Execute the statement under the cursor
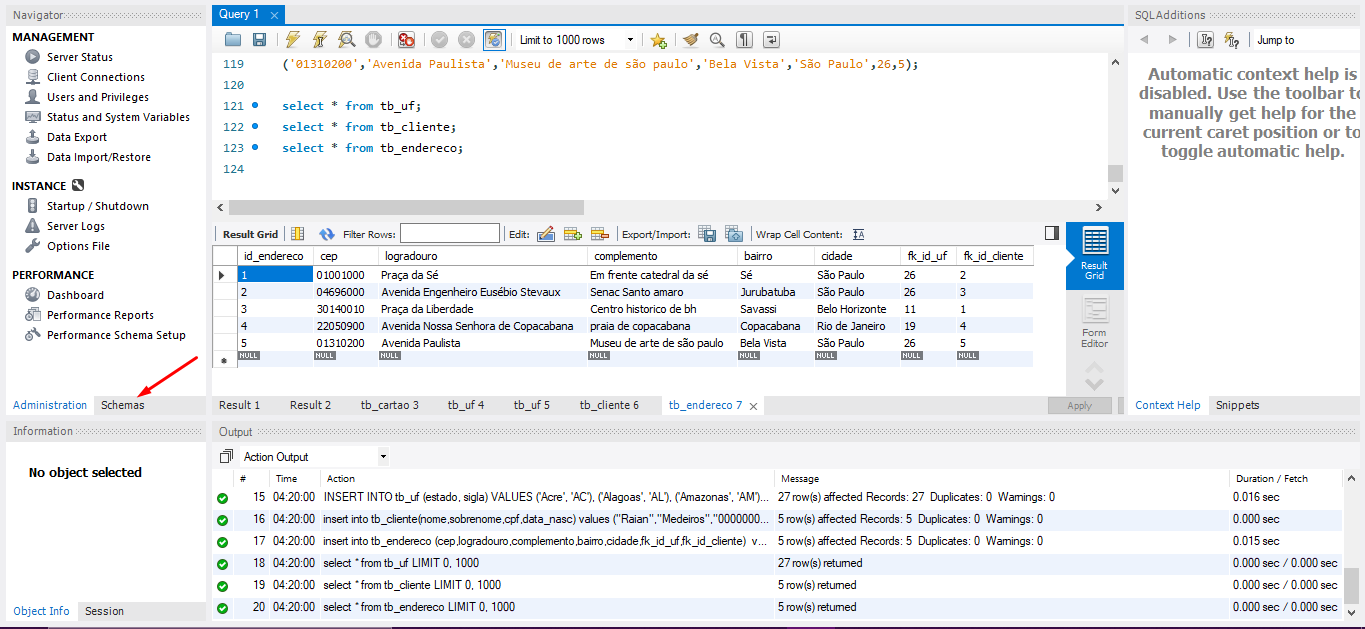This screenshot has height=629, width=1365. coord(319,40)
